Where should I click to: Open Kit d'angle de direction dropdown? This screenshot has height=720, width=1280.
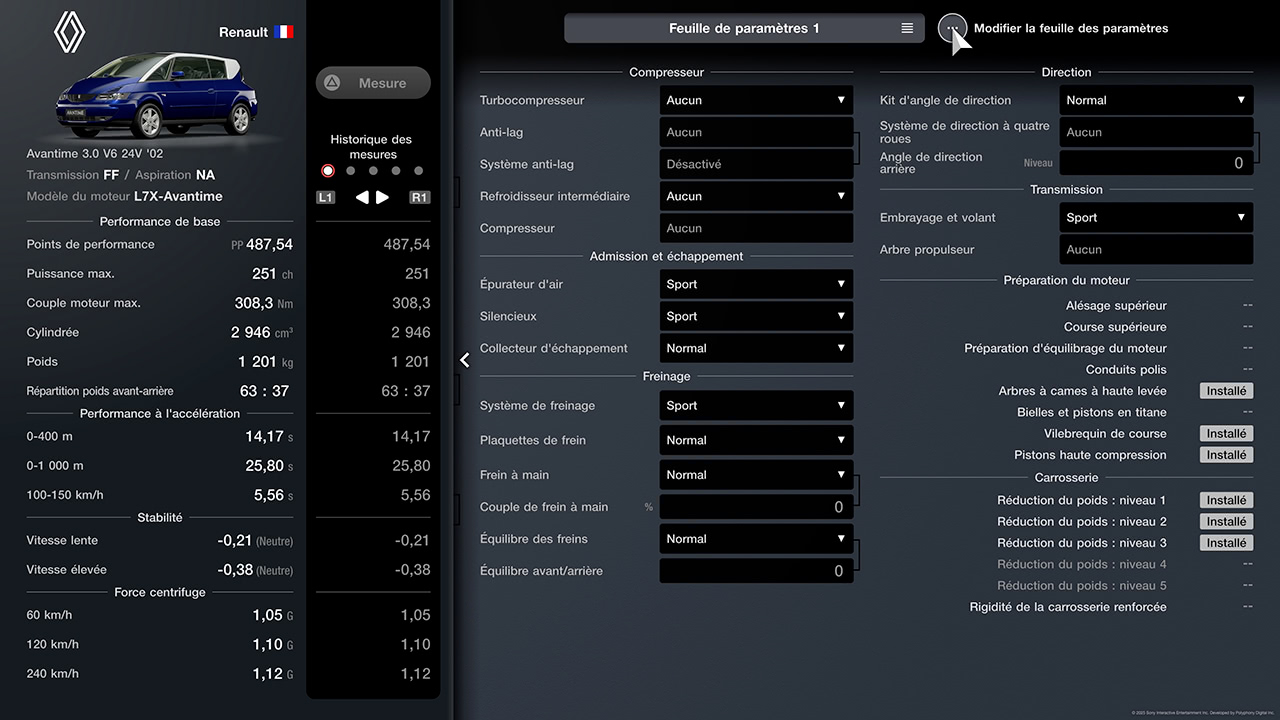1157,100
